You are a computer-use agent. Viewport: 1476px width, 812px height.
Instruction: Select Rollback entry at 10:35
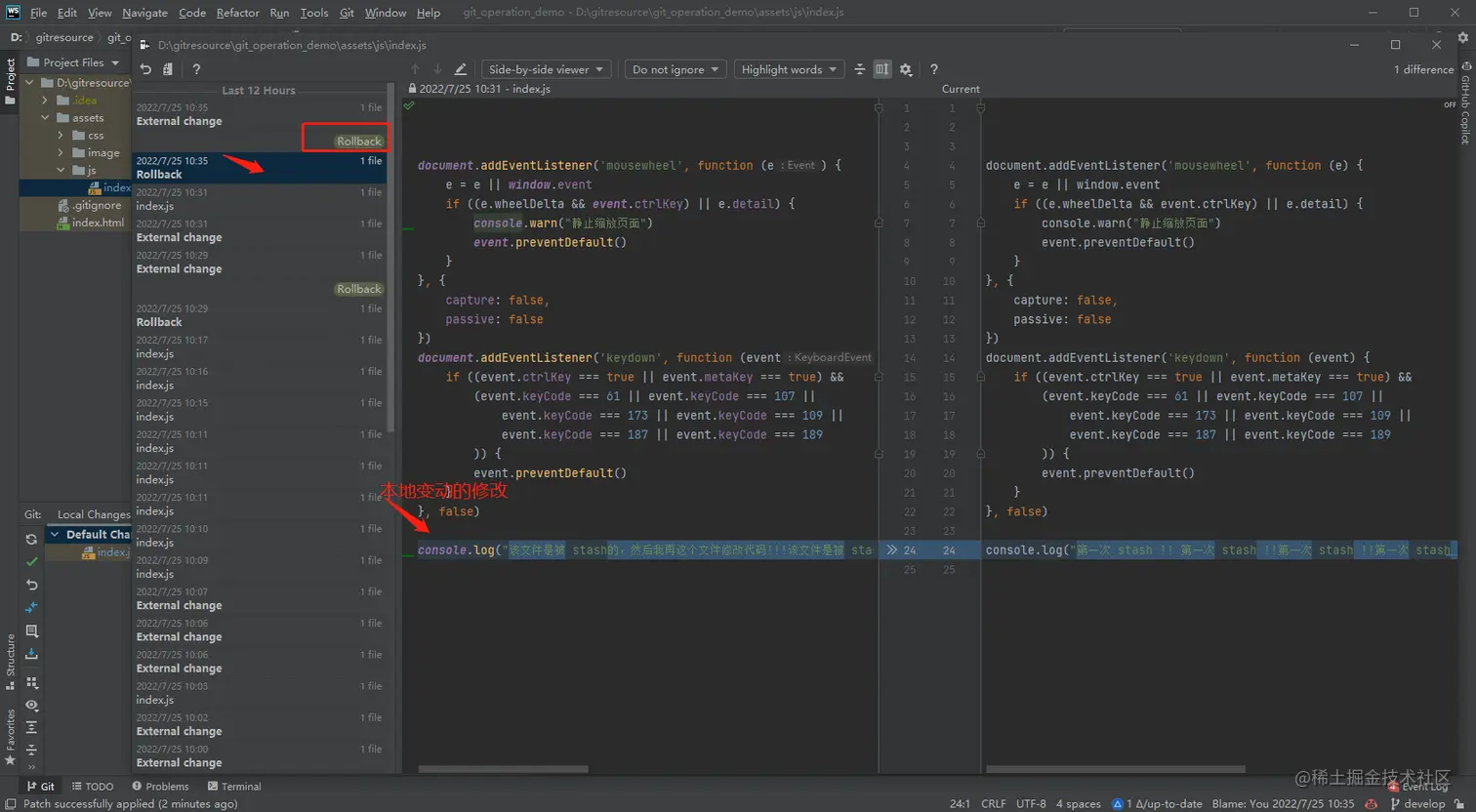tap(260, 168)
